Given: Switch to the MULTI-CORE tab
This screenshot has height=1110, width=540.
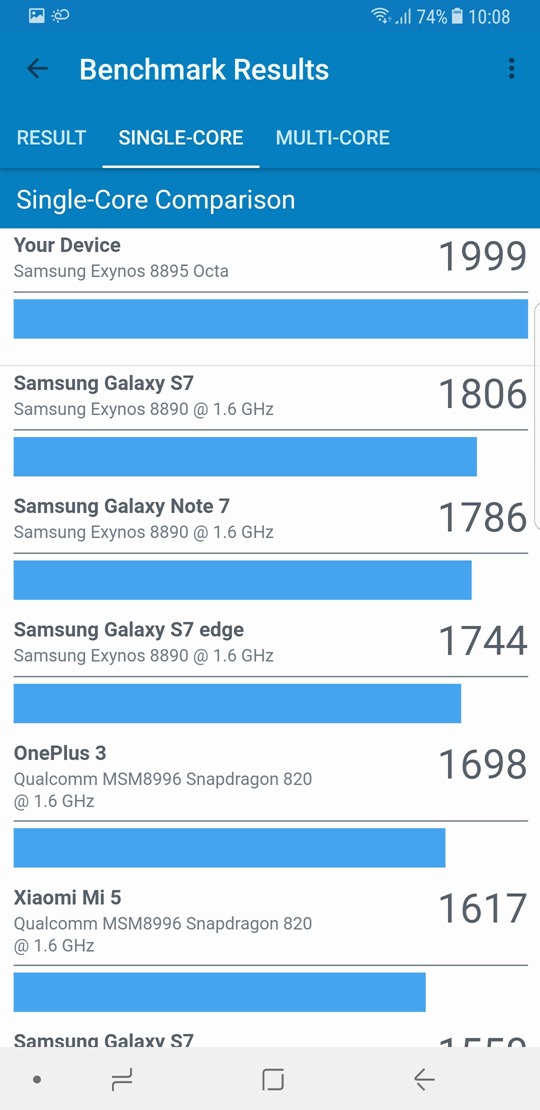Looking at the screenshot, I should tap(333, 137).
